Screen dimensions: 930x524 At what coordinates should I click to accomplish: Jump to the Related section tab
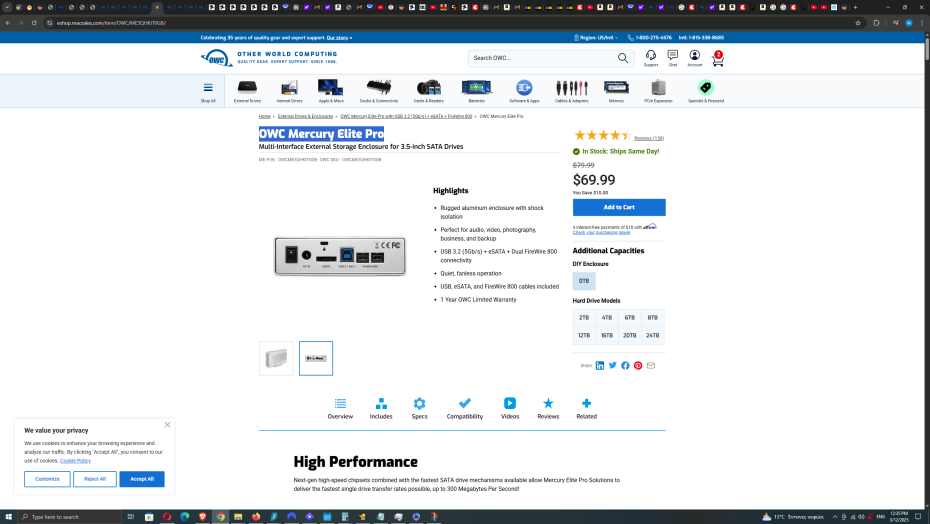pos(586,408)
